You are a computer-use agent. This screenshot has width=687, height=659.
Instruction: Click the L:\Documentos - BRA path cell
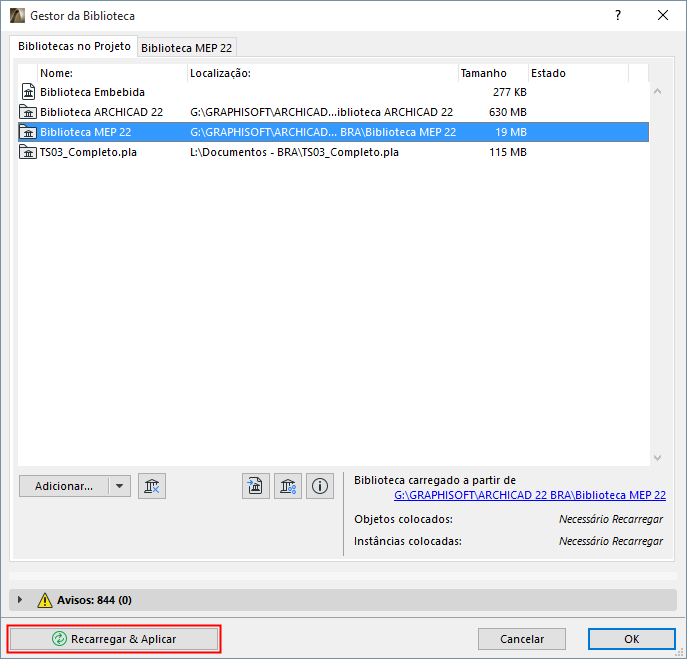click(x=294, y=152)
